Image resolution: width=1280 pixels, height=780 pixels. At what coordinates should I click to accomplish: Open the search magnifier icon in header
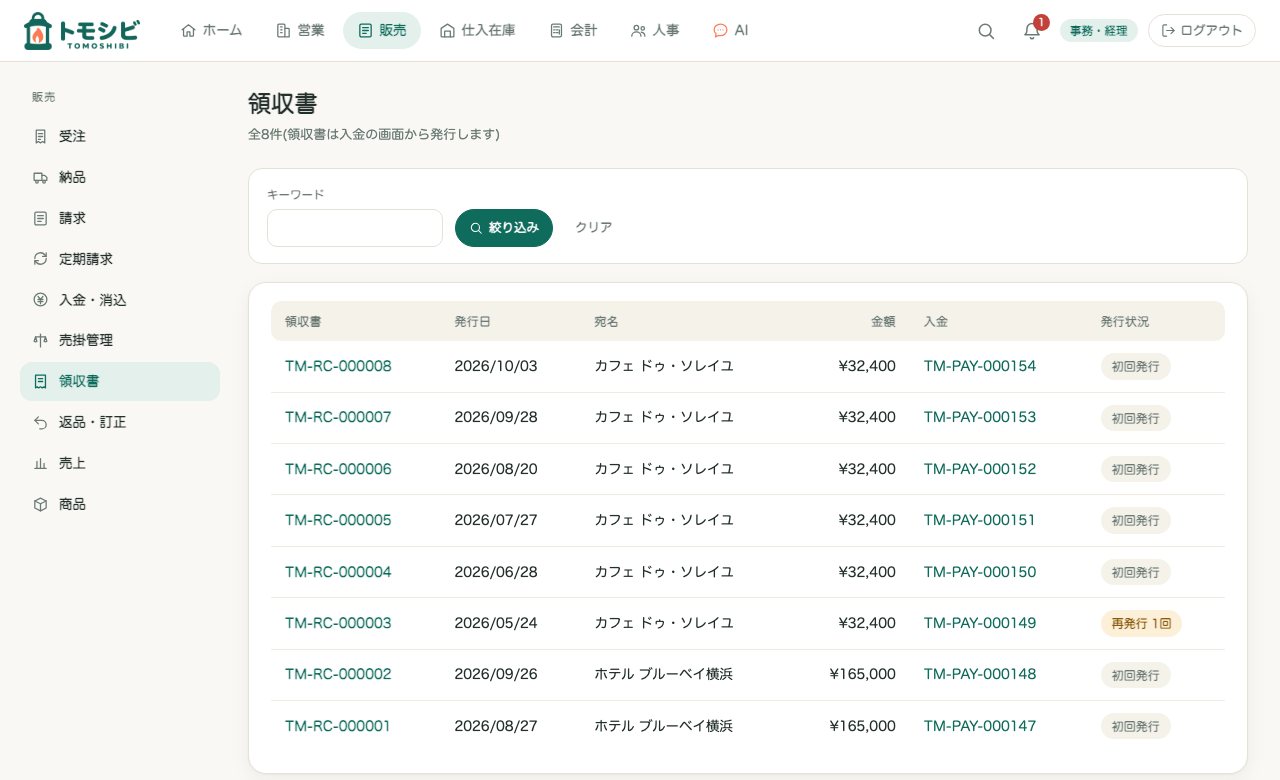coord(986,31)
